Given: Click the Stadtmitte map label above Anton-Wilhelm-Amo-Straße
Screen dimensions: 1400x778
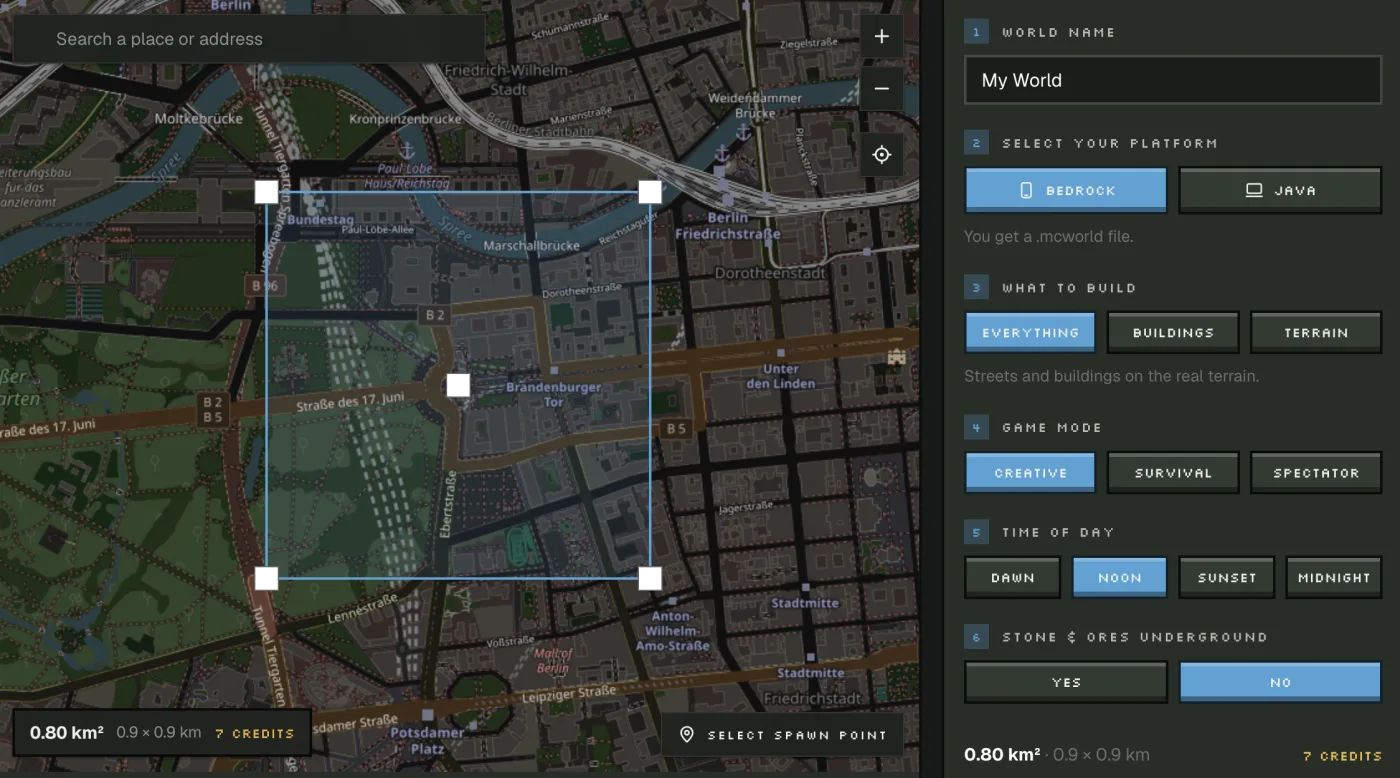Looking at the screenshot, I should (805, 603).
